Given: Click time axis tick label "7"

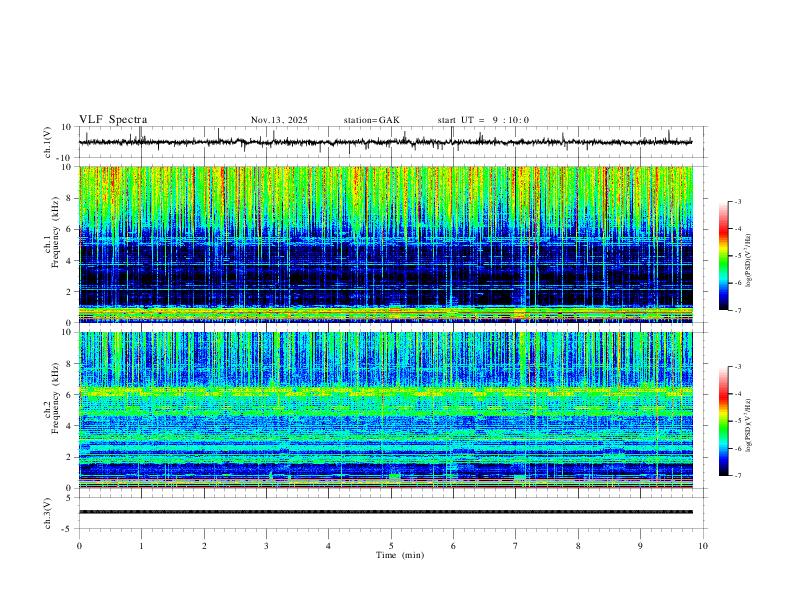Looking at the screenshot, I should click(x=516, y=546).
